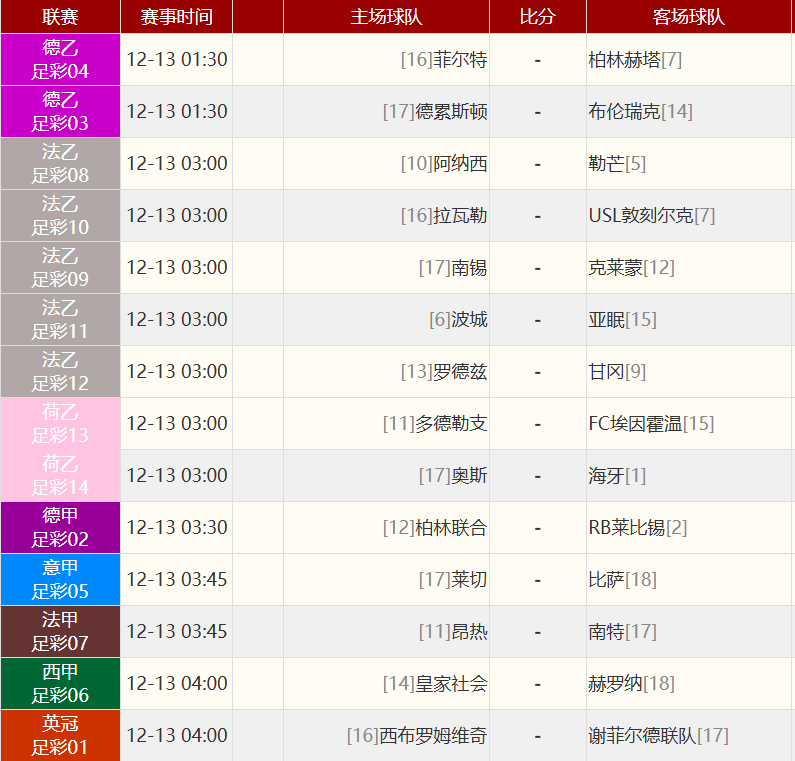This screenshot has height=761, width=795.
Task: Click match time in 多德勒支 row
Action: [x=176, y=423]
